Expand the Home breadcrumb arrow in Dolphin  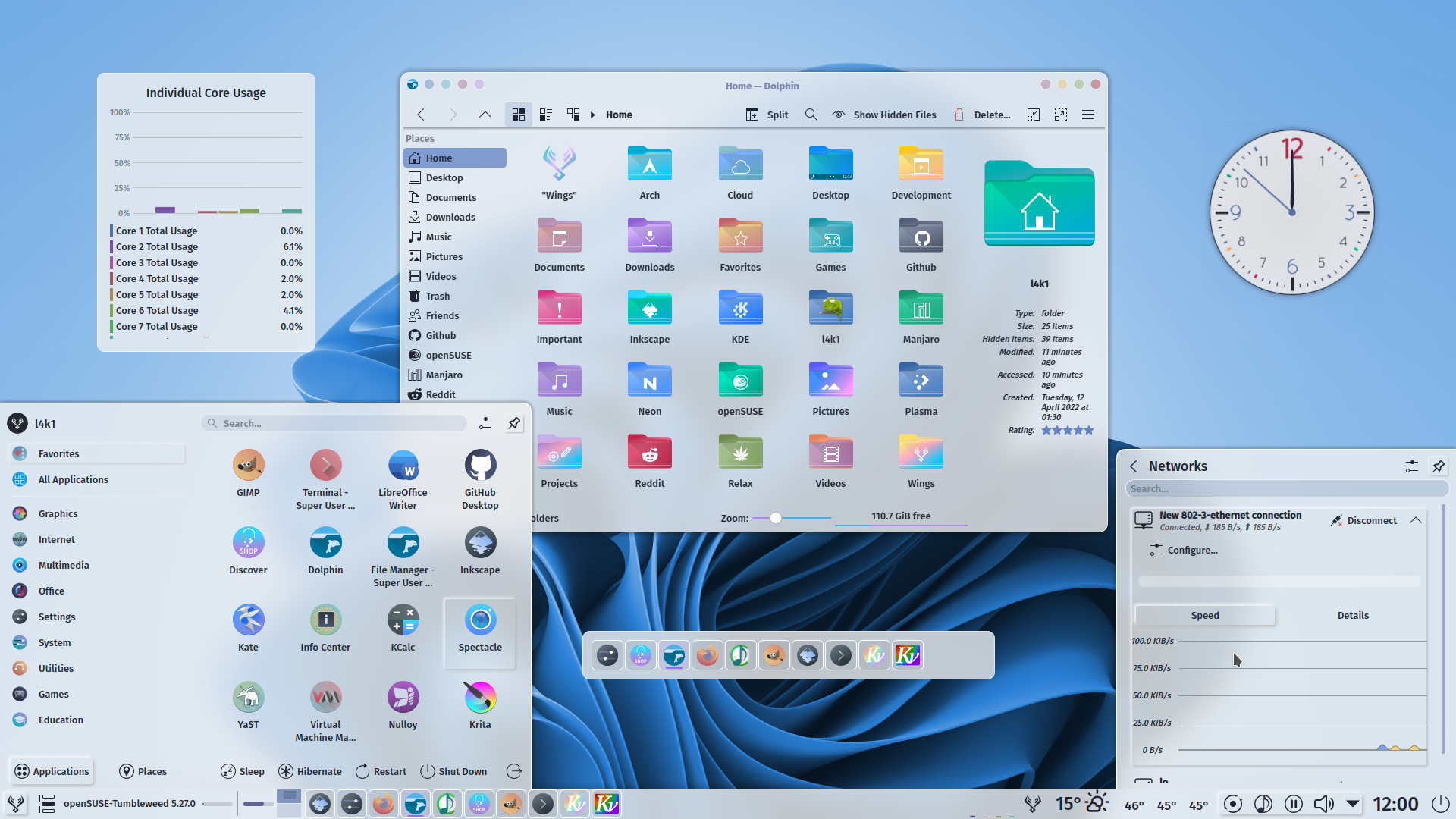point(593,115)
